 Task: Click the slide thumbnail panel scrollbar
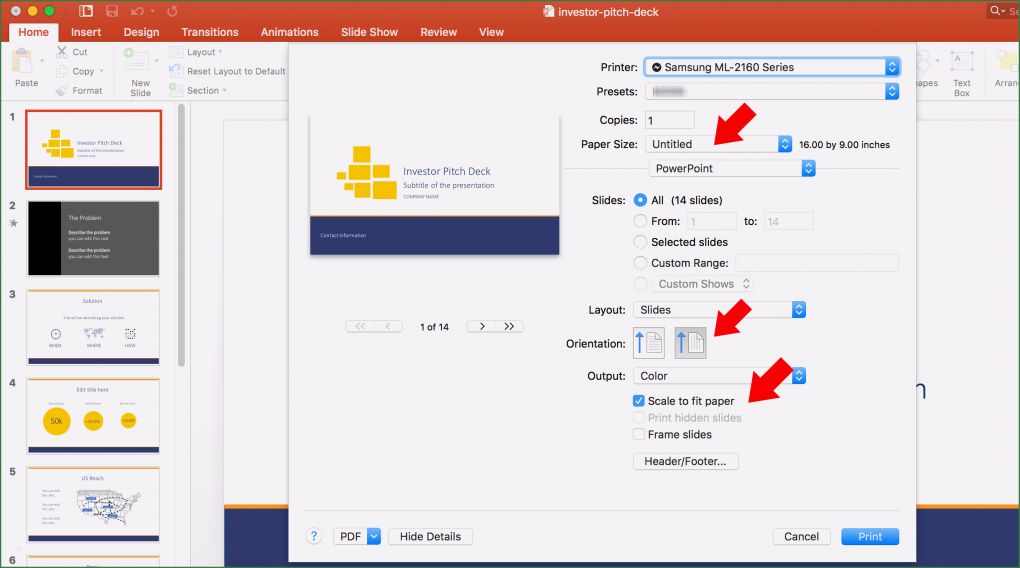point(181,234)
